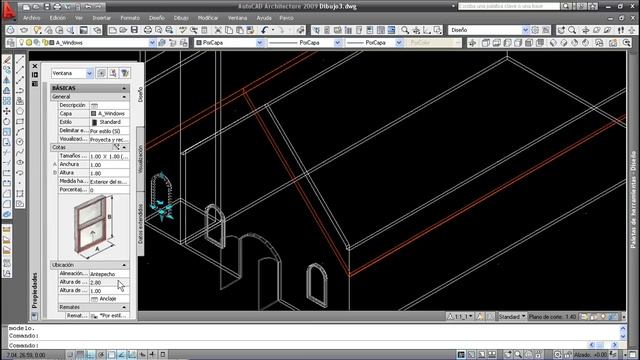Open the Modificar menu

pos(207,18)
